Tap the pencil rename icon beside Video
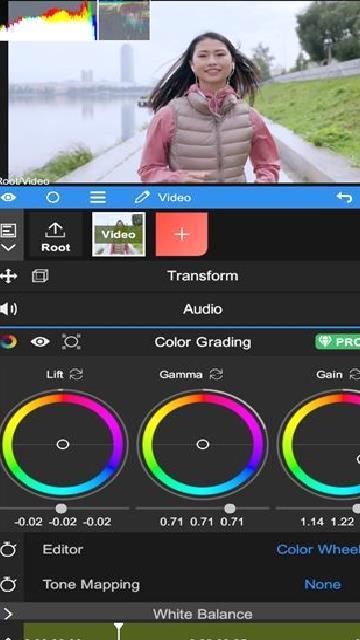 (x=142, y=198)
